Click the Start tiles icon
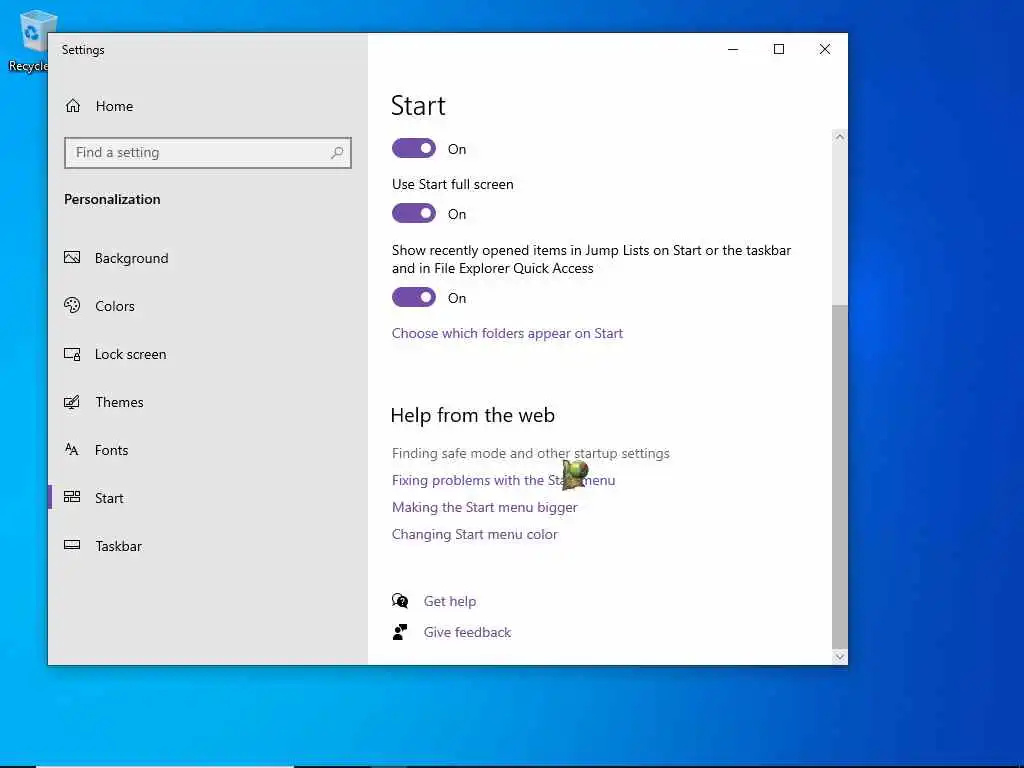 (72, 497)
